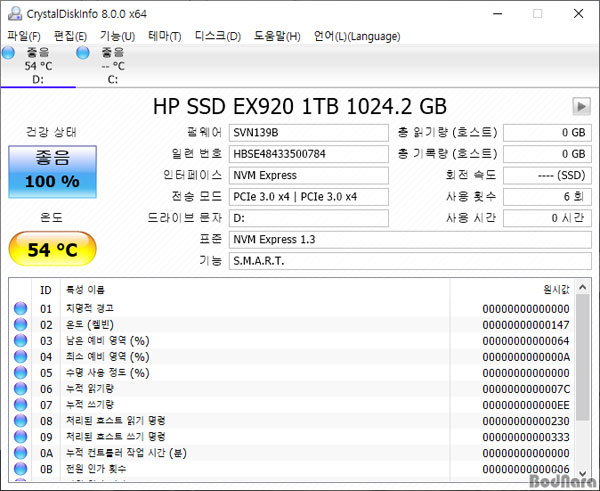This screenshot has width=600, height=491.
Task: Click the 사용 시간 value 0 시간
Action: click(x=547, y=218)
